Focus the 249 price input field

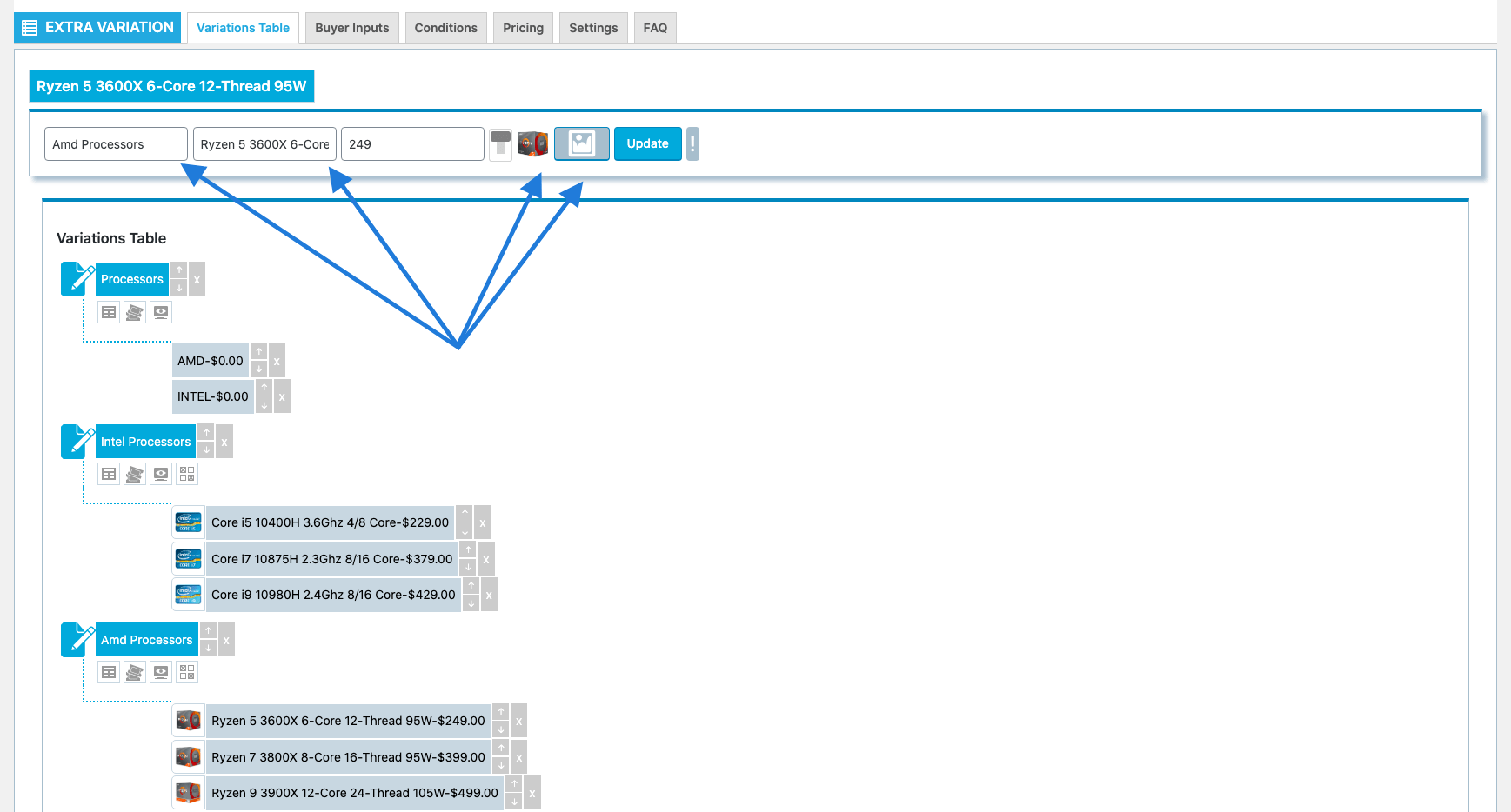(412, 144)
